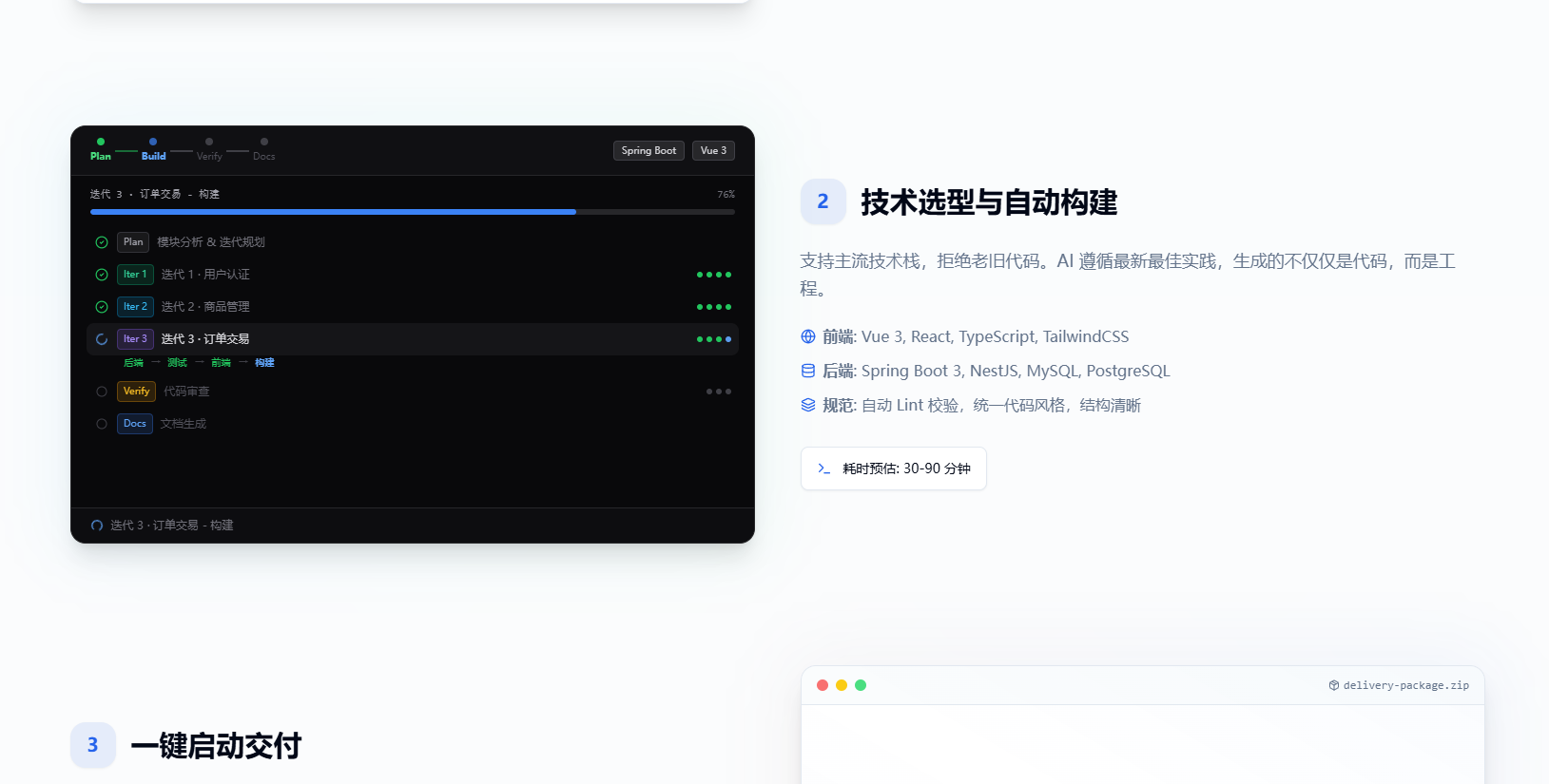1549x784 pixels.
Task: Click the check icon for 迭代 1 · 用户认证
Action: tap(102, 275)
